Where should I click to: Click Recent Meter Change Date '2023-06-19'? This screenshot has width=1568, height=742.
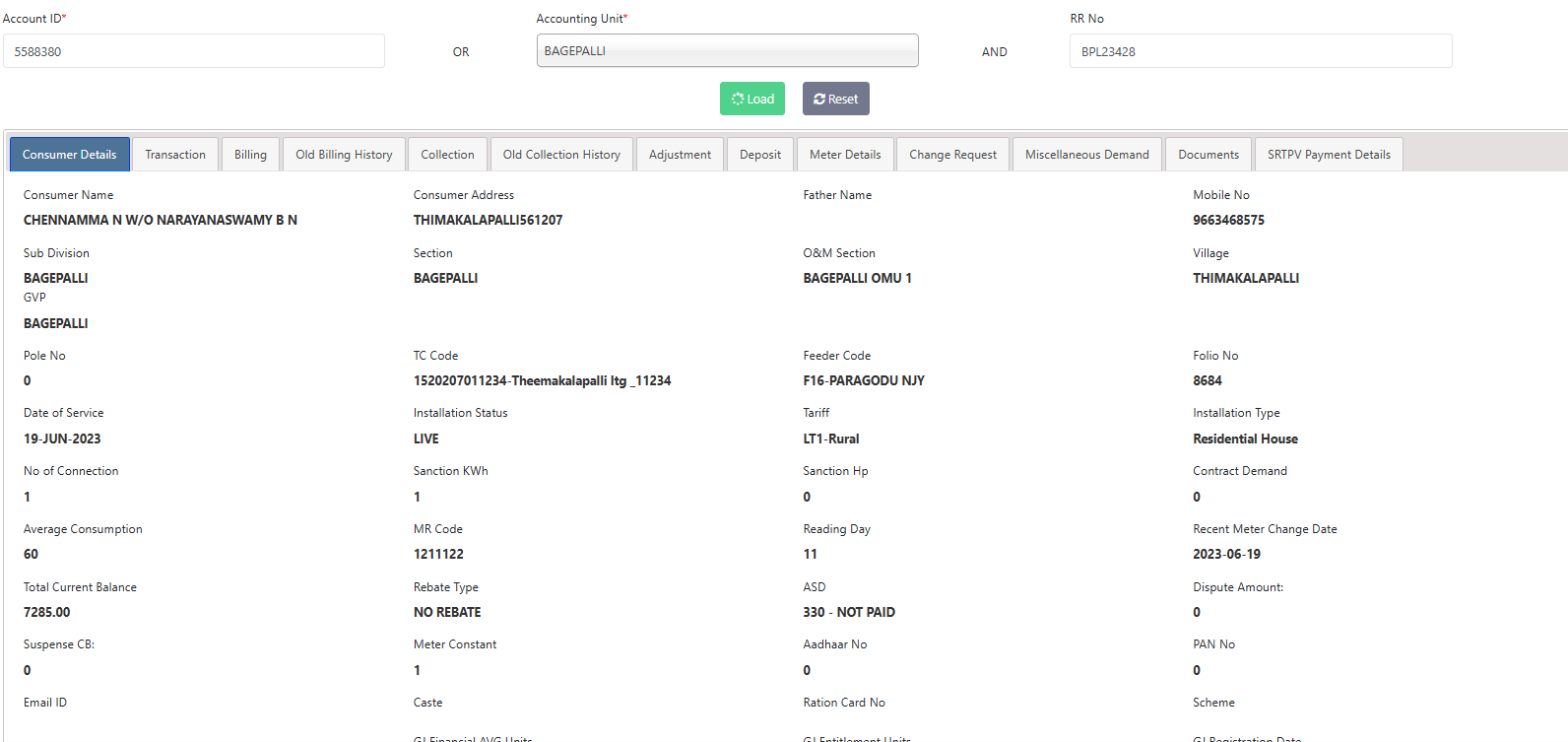[x=1226, y=554]
